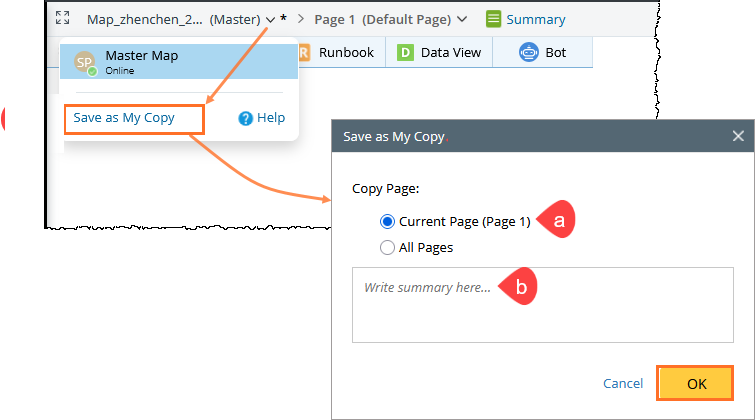Image resolution: width=755 pixels, height=420 pixels.
Task: Open the green Summary icon
Action: [494, 19]
